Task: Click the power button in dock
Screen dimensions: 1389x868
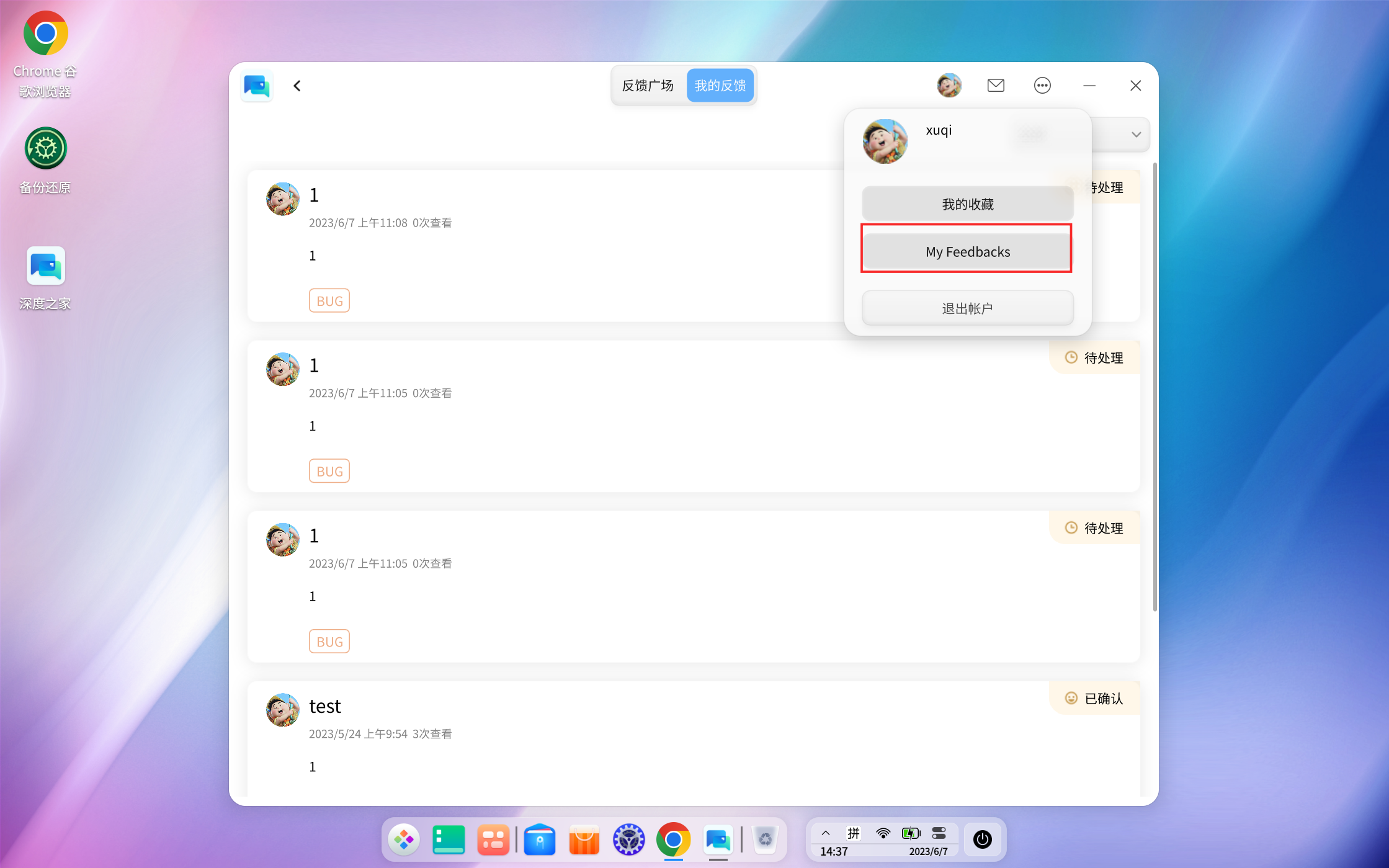Action: (982, 839)
